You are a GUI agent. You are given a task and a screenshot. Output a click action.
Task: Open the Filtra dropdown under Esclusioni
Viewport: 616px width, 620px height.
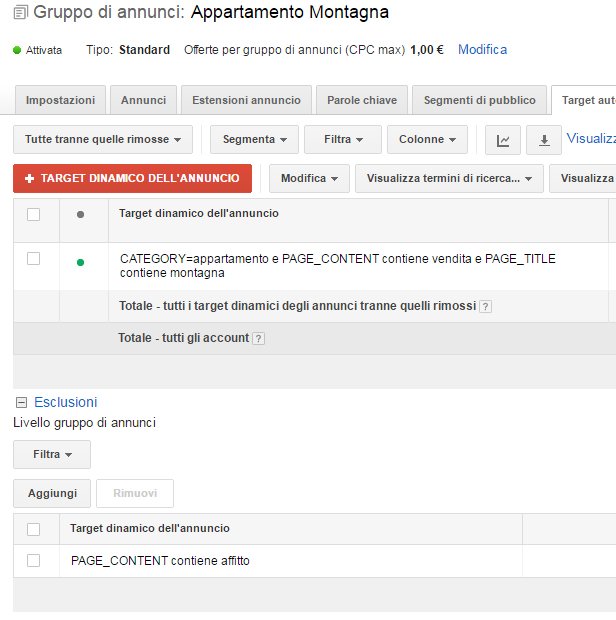tap(52, 454)
